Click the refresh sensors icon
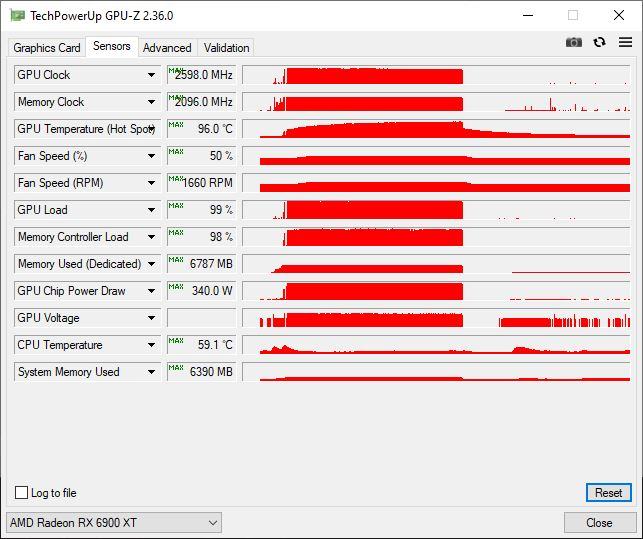 [x=599, y=42]
